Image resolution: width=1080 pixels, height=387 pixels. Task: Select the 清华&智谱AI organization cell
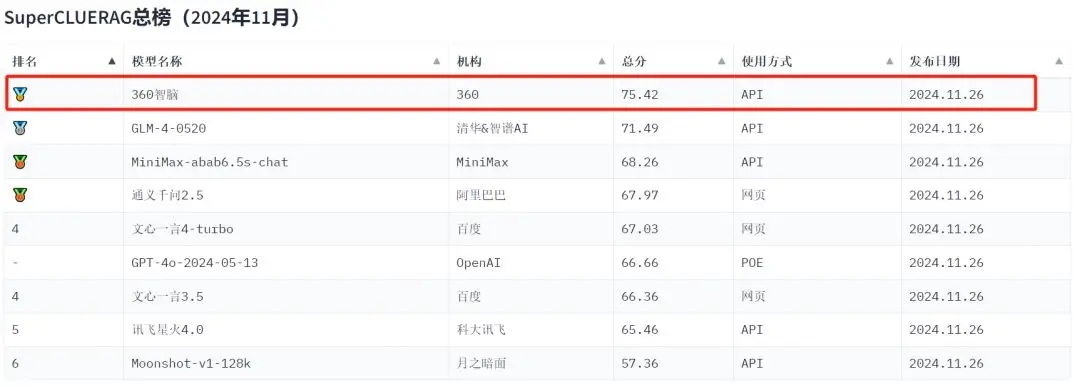492,128
